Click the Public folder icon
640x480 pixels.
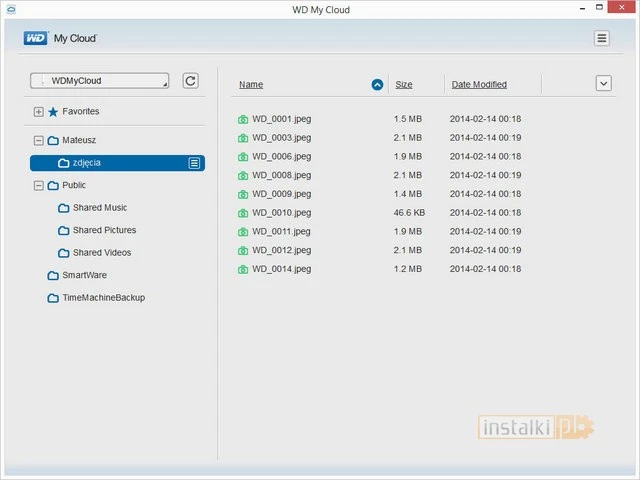(53, 186)
